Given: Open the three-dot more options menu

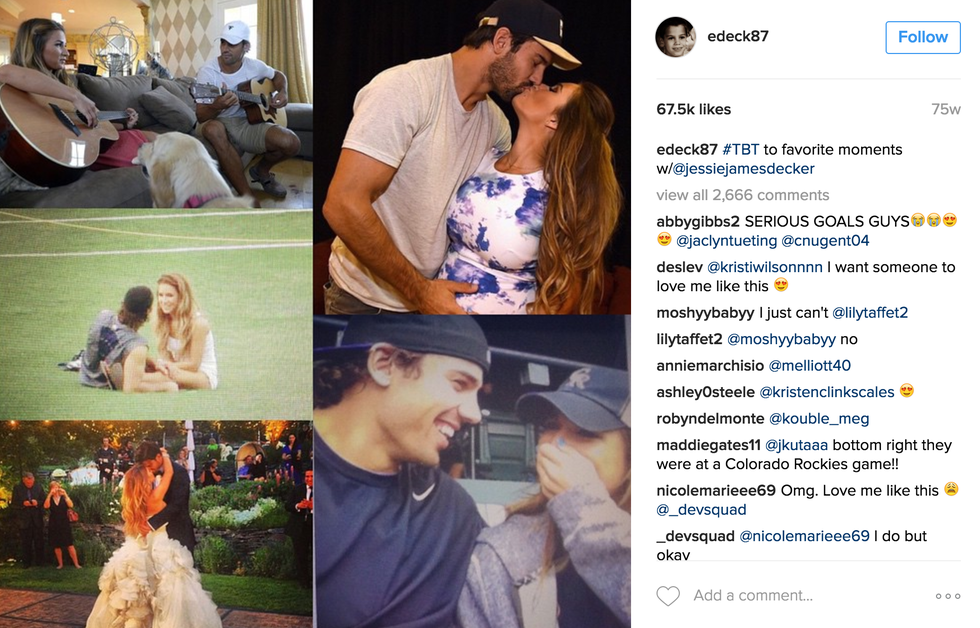Looking at the screenshot, I should [x=948, y=596].
